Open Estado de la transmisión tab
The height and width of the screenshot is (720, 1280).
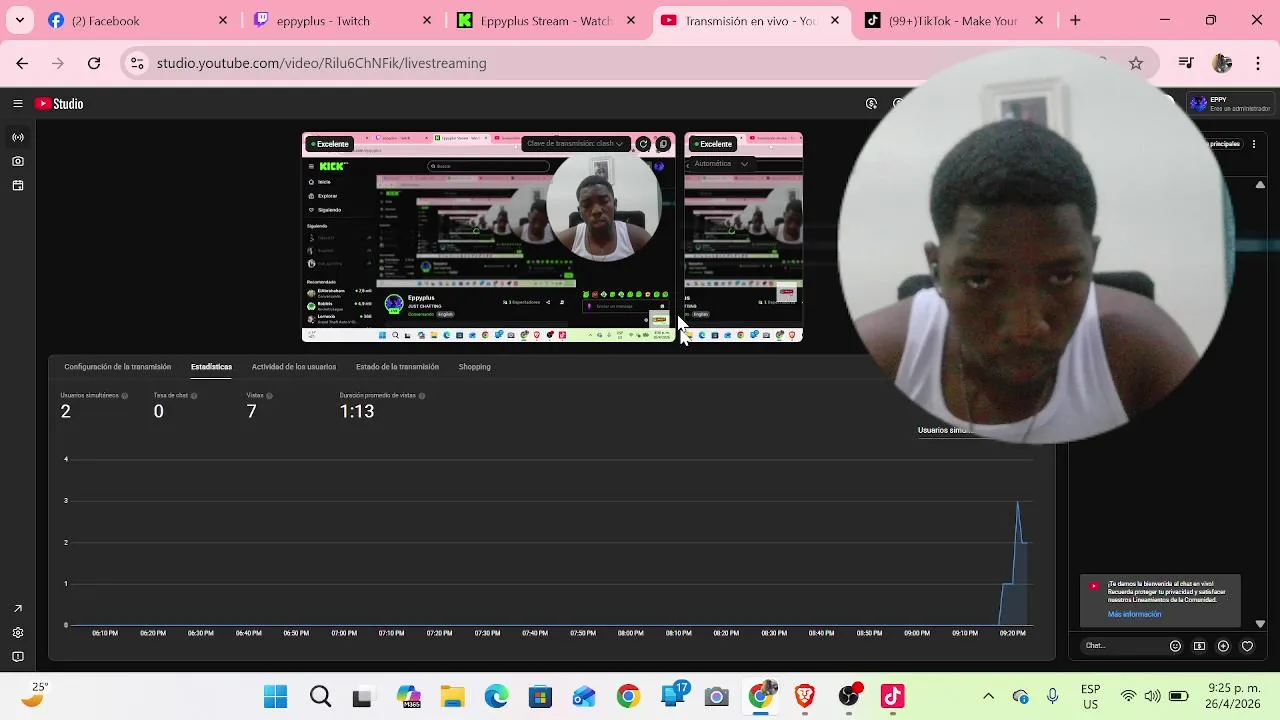(x=397, y=367)
